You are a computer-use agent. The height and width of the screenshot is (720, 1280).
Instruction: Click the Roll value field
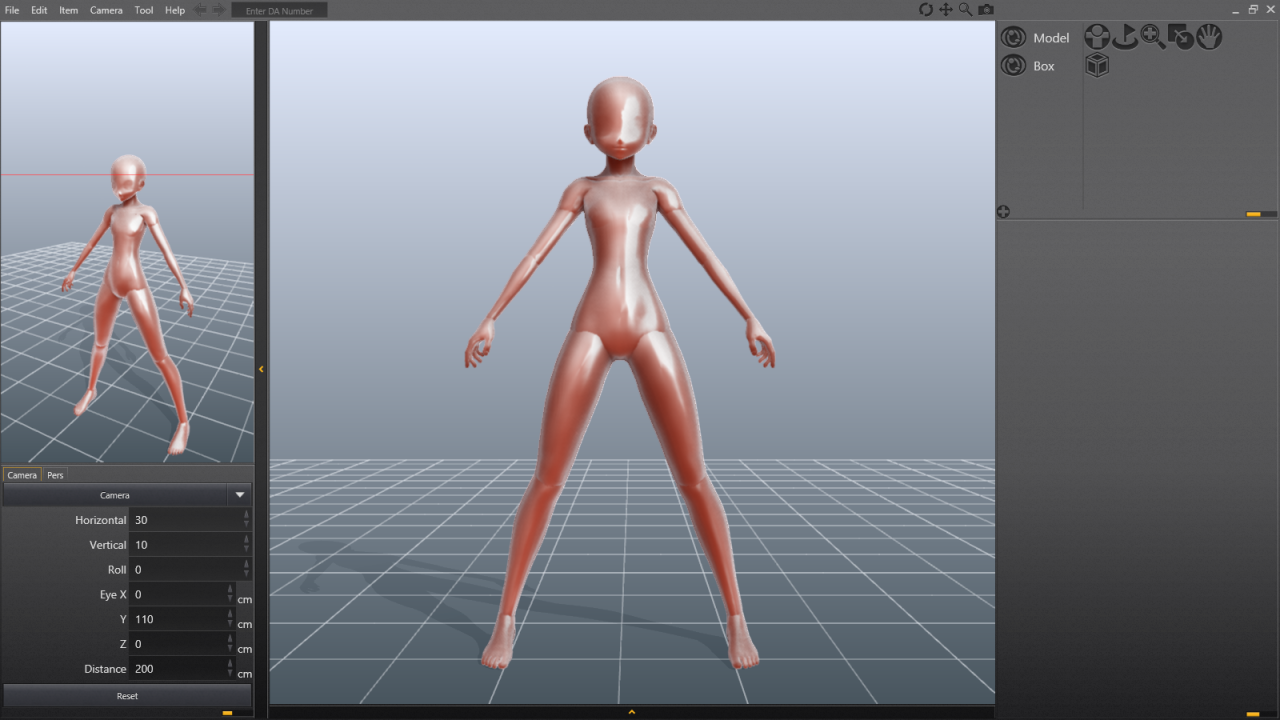[x=185, y=570]
